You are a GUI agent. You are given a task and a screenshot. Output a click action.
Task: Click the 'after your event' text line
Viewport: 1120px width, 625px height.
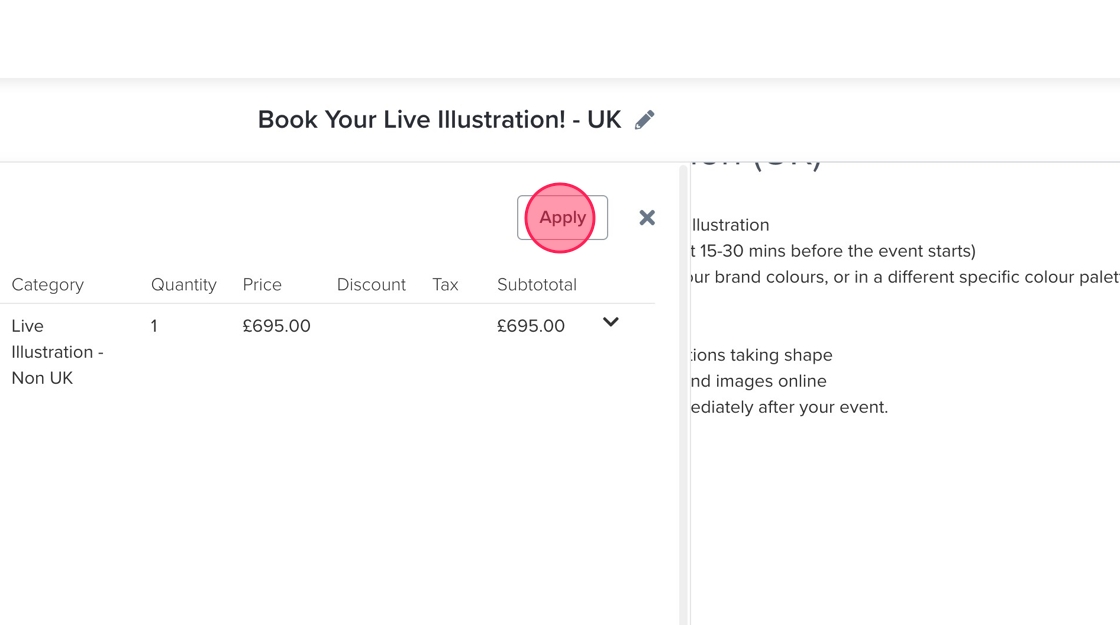[x=789, y=407]
